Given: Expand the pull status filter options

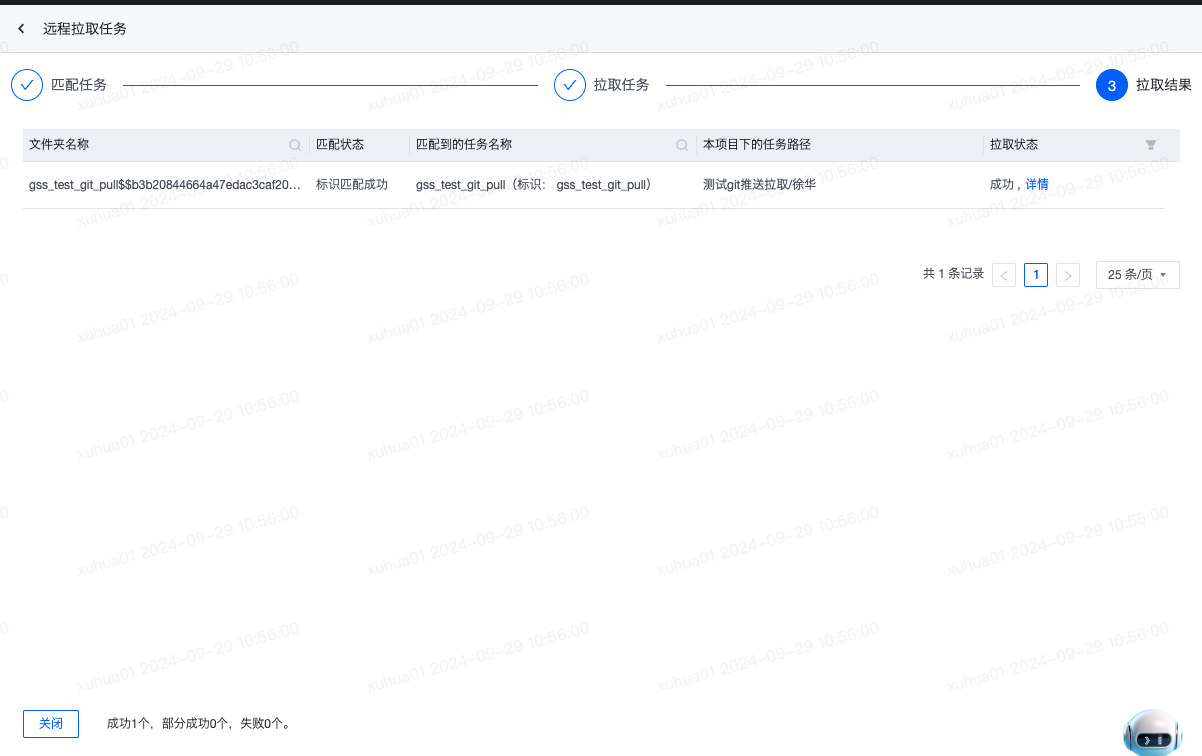Looking at the screenshot, I should pos(1150,144).
